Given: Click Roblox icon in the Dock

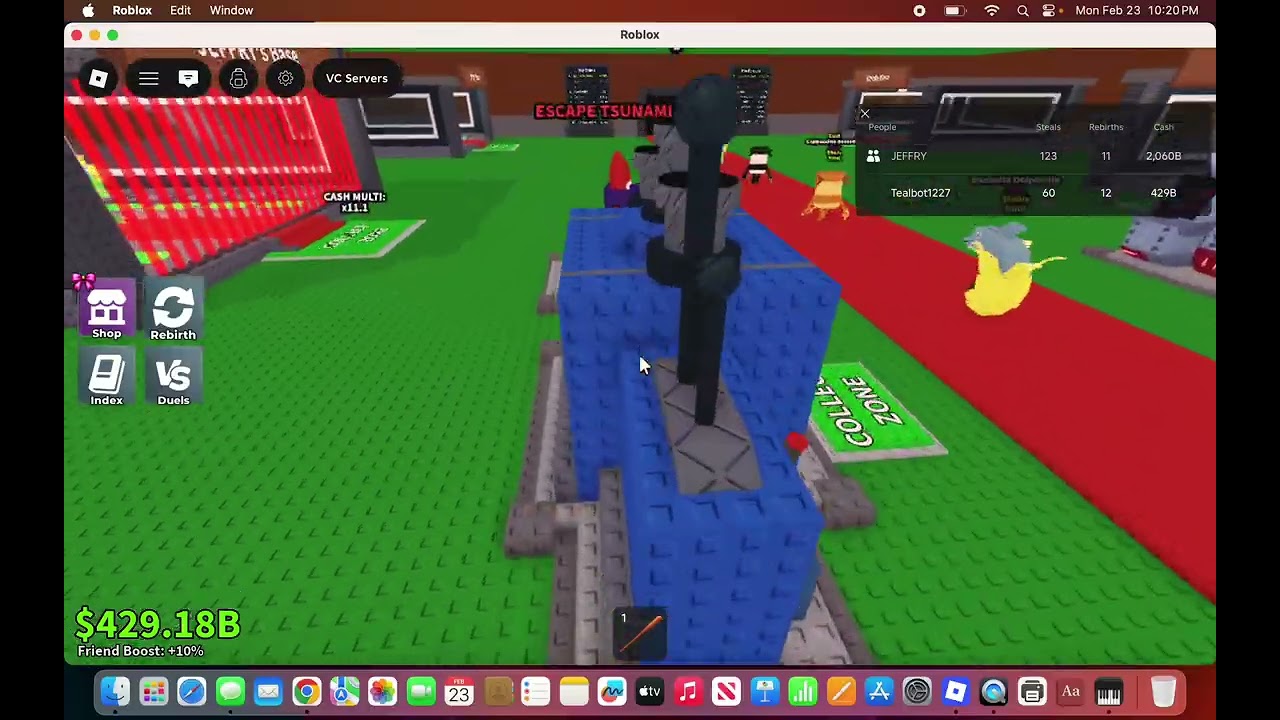Looking at the screenshot, I should click(x=956, y=691).
